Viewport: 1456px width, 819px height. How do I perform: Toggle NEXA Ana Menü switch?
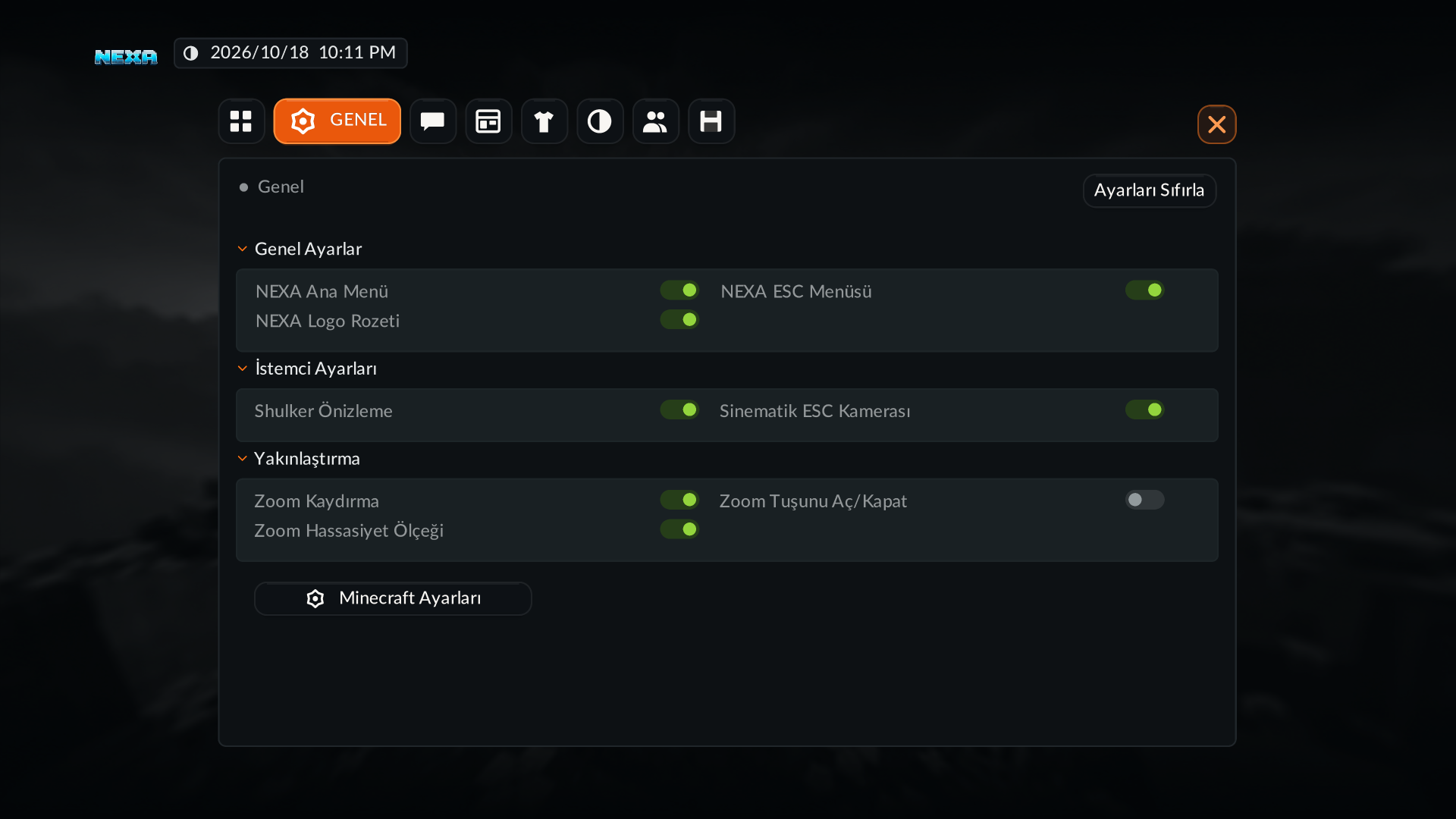coord(679,290)
